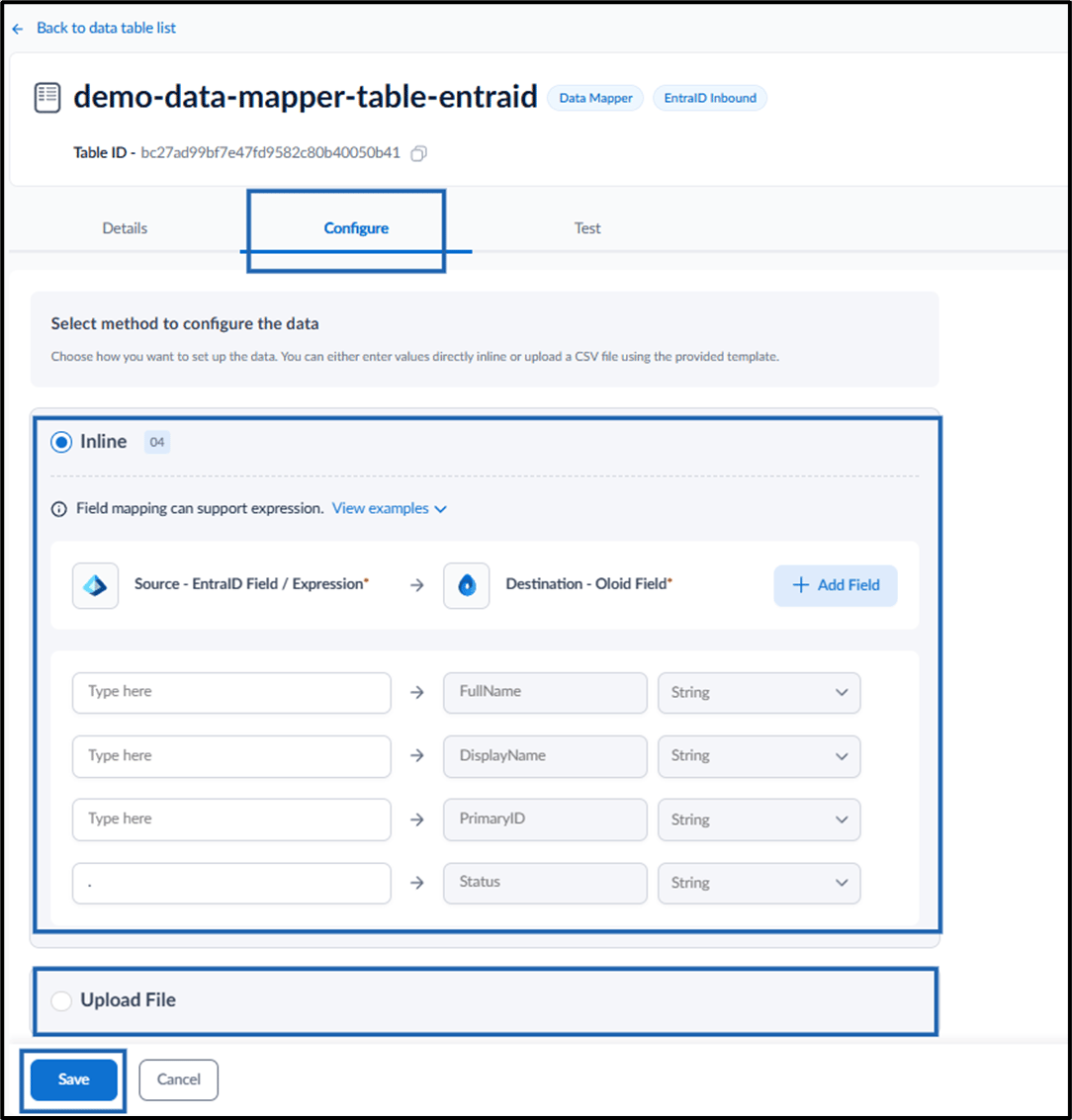Choose the Upload File radio option

click(x=61, y=1000)
